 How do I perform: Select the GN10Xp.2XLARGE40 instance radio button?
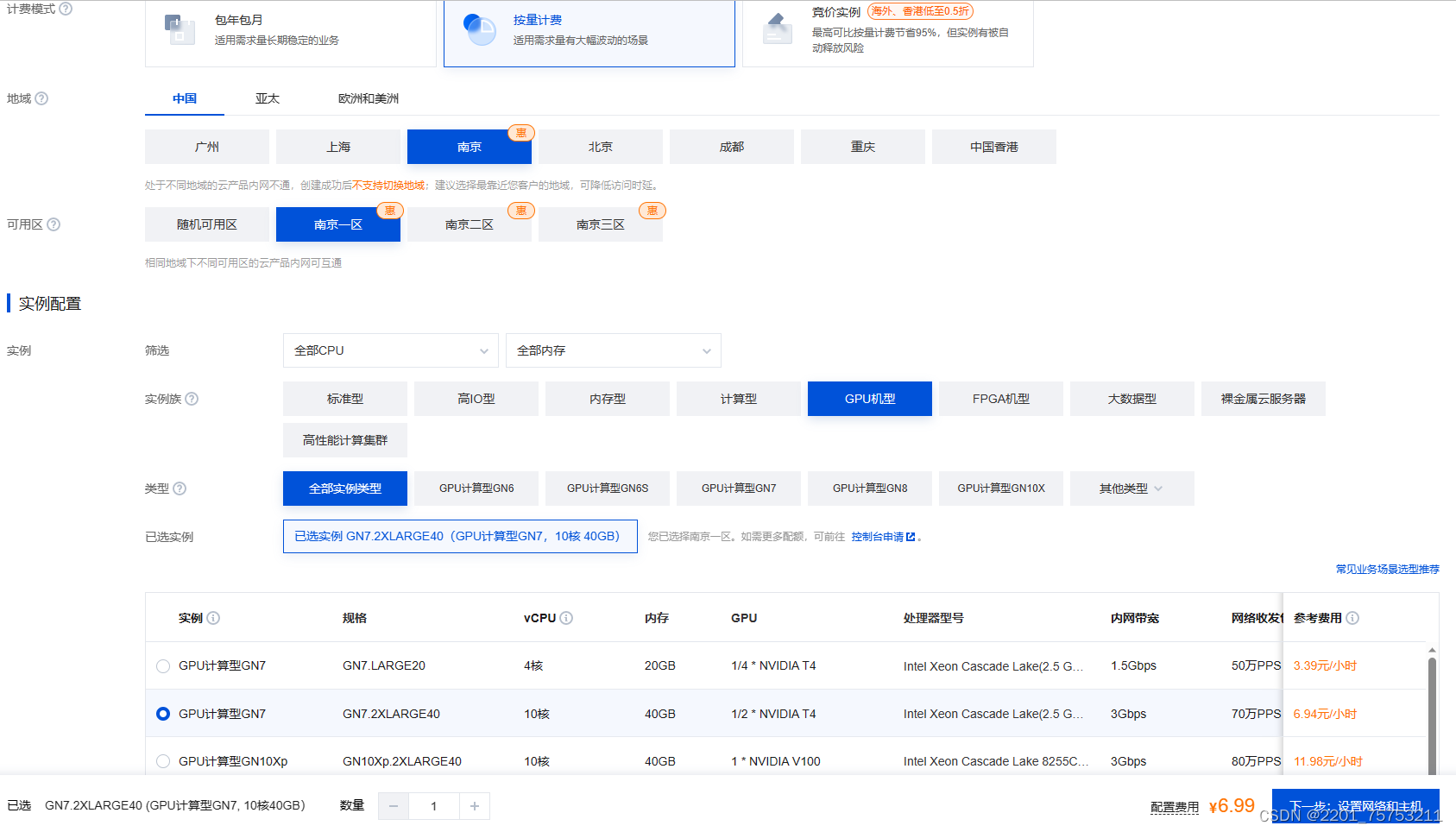point(163,761)
